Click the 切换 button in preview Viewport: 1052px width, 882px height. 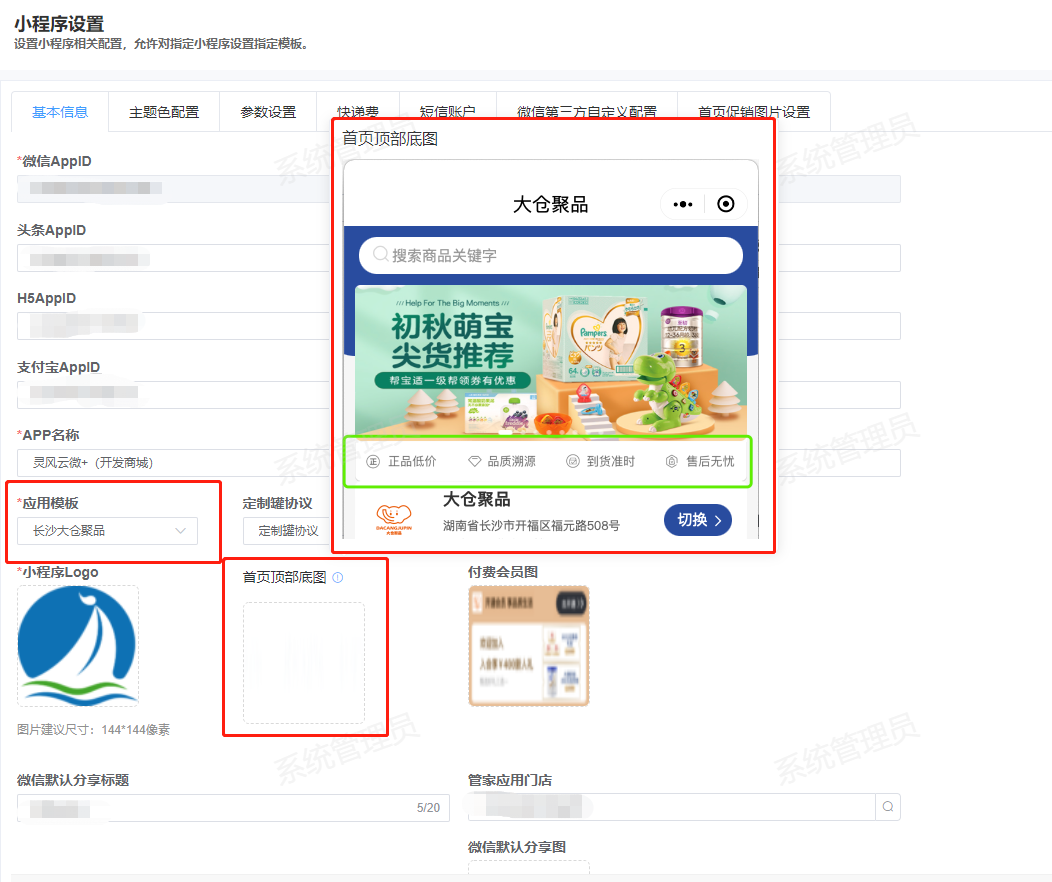pyautogui.click(x=698, y=520)
